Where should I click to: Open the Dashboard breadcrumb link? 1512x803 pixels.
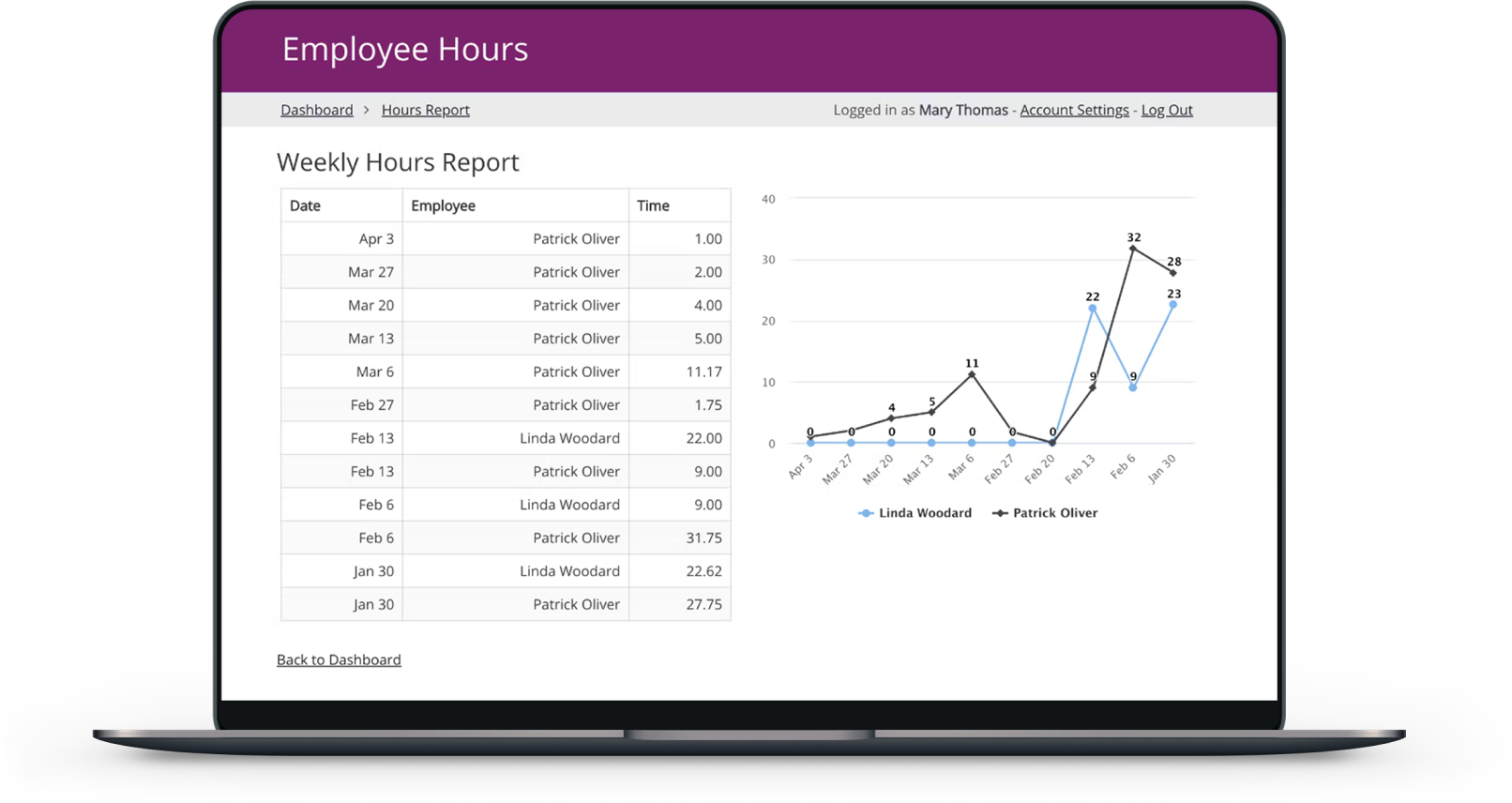[317, 110]
